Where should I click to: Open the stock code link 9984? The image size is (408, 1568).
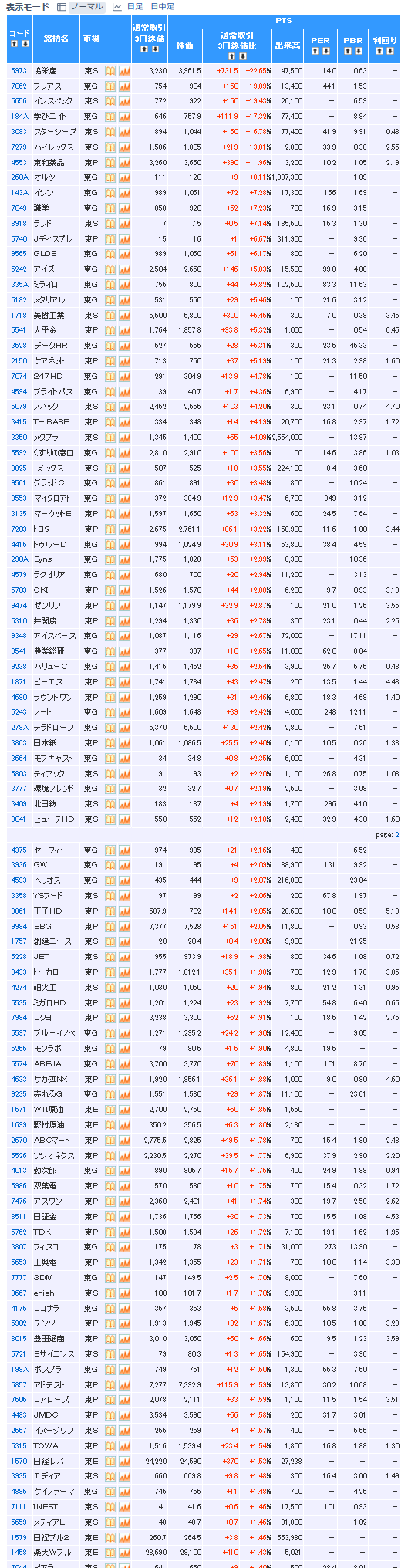click(x=19, y=927)
